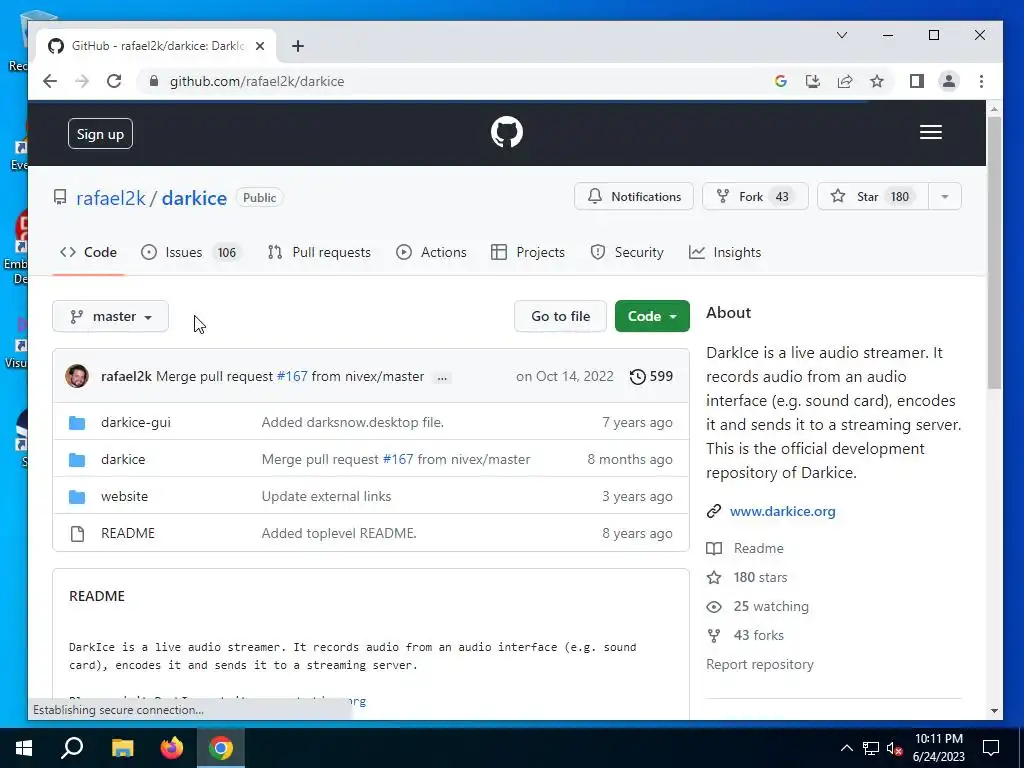Click Go to file button
Viewport: 1024px width, 768px height.
tap(560, 316)
